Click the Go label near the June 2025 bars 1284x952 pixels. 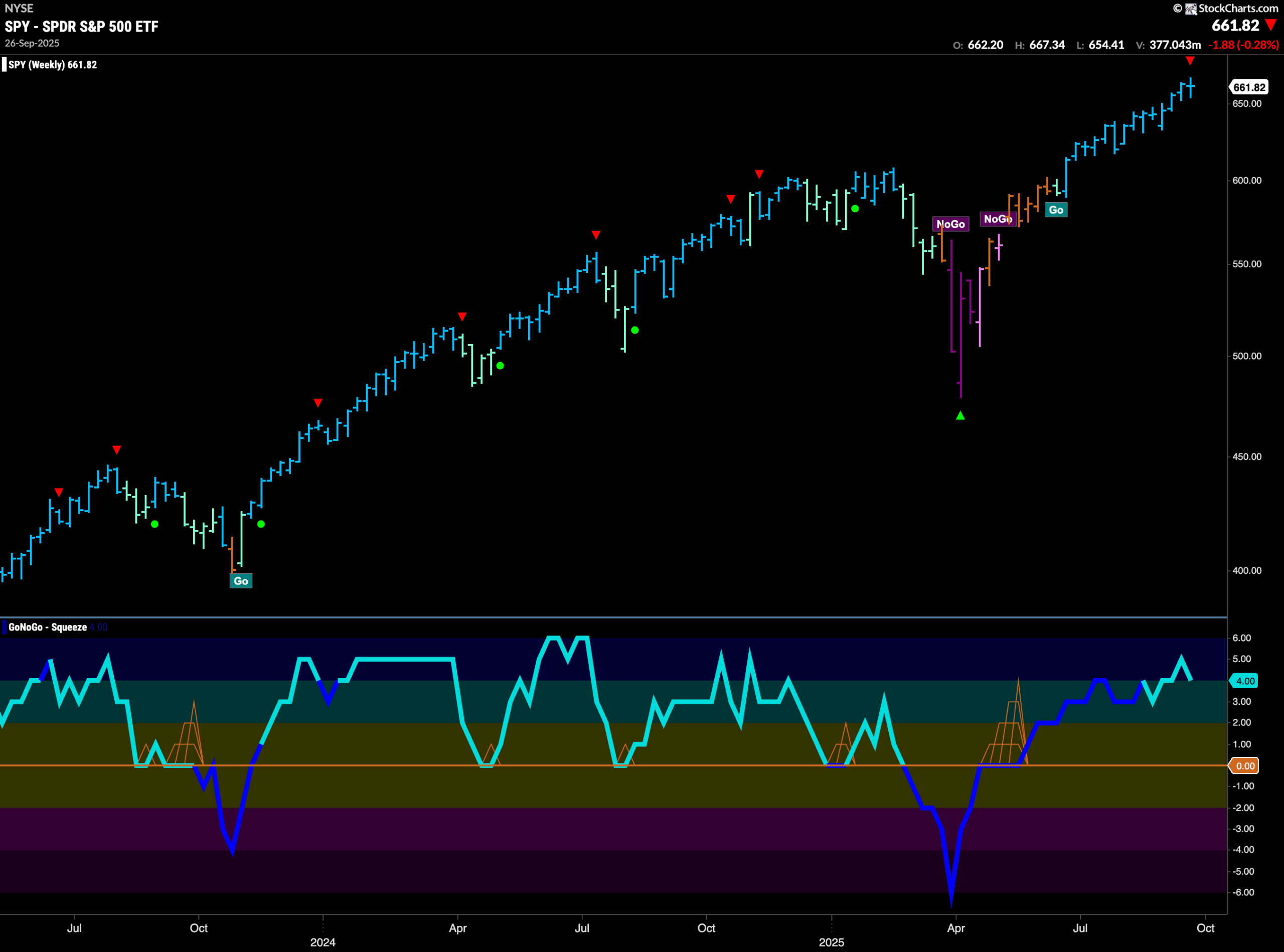point(1056,210)
